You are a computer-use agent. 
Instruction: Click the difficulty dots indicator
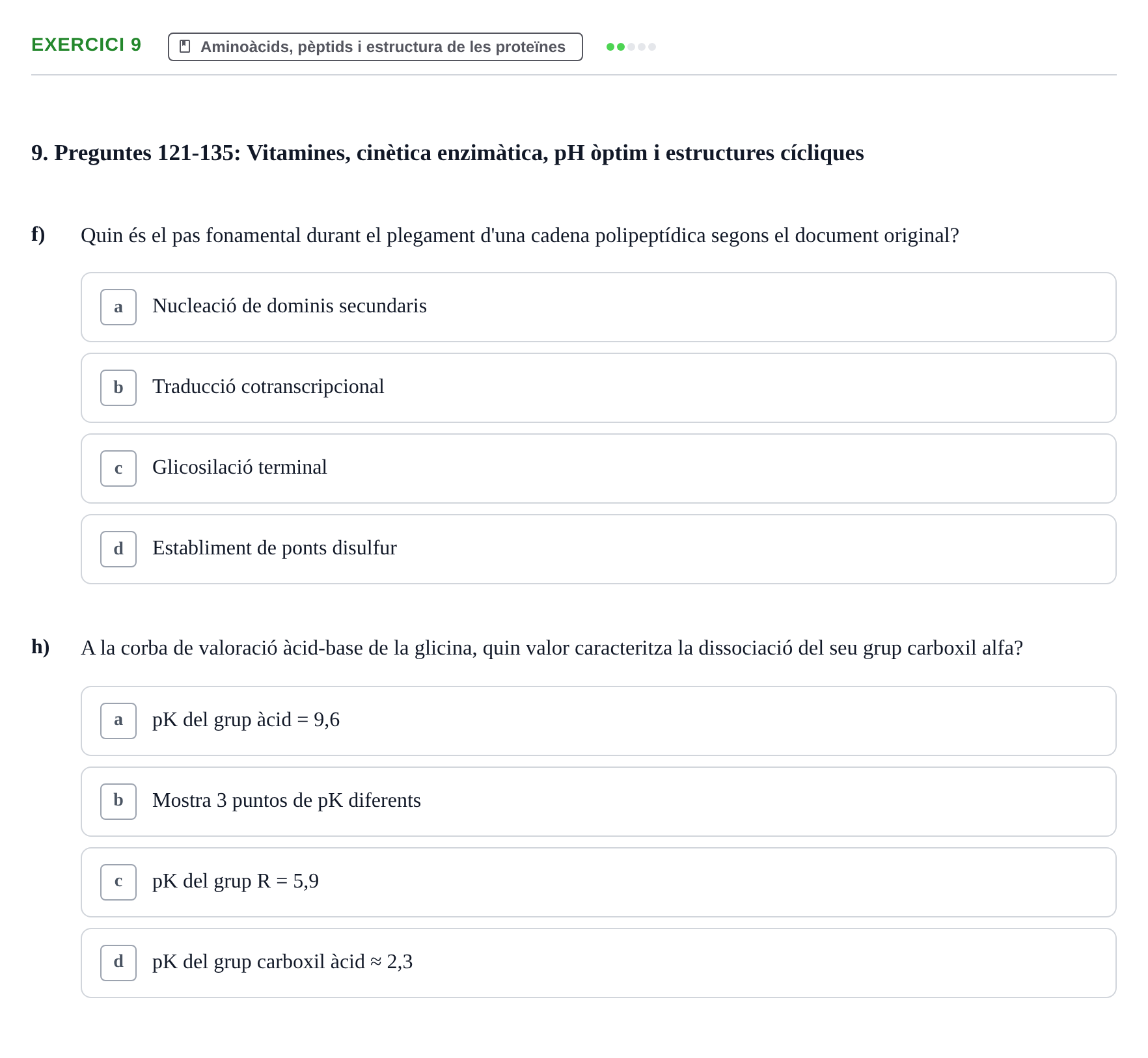point(631,47)
